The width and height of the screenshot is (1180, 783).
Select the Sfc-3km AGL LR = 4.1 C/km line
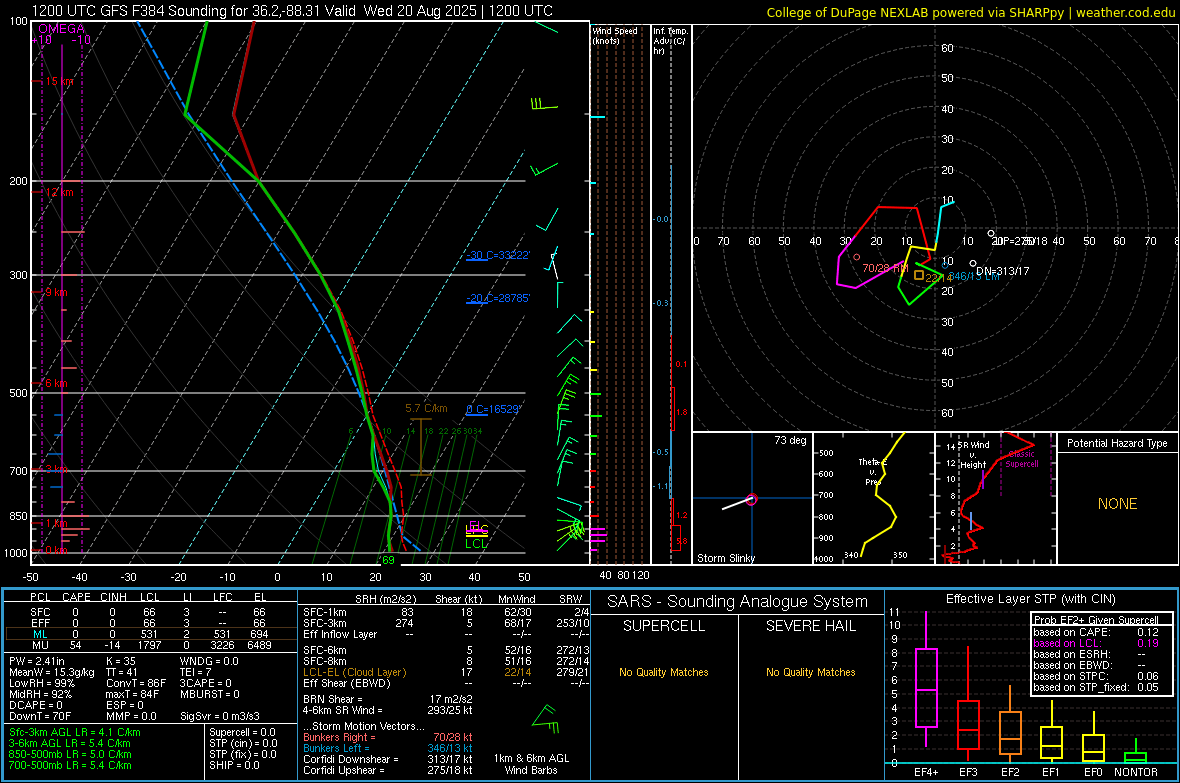coord(75,732)
